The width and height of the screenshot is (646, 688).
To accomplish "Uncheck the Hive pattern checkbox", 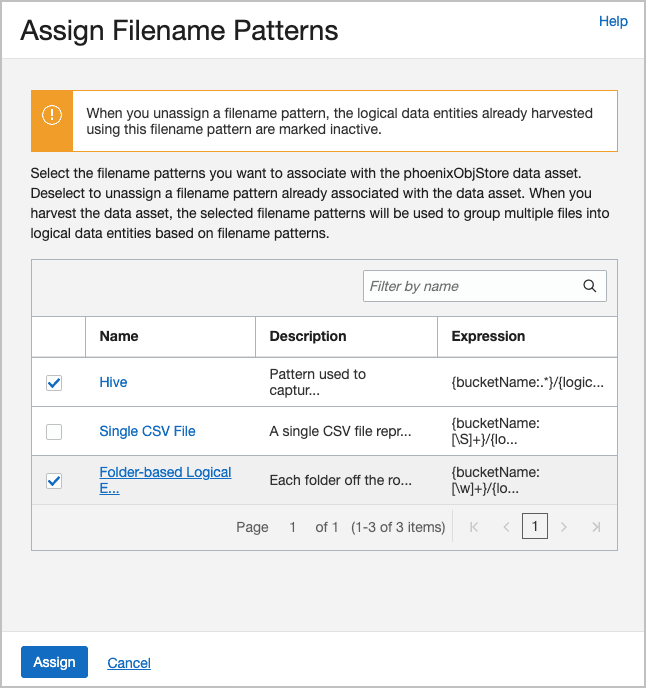I will pos(54,383).
